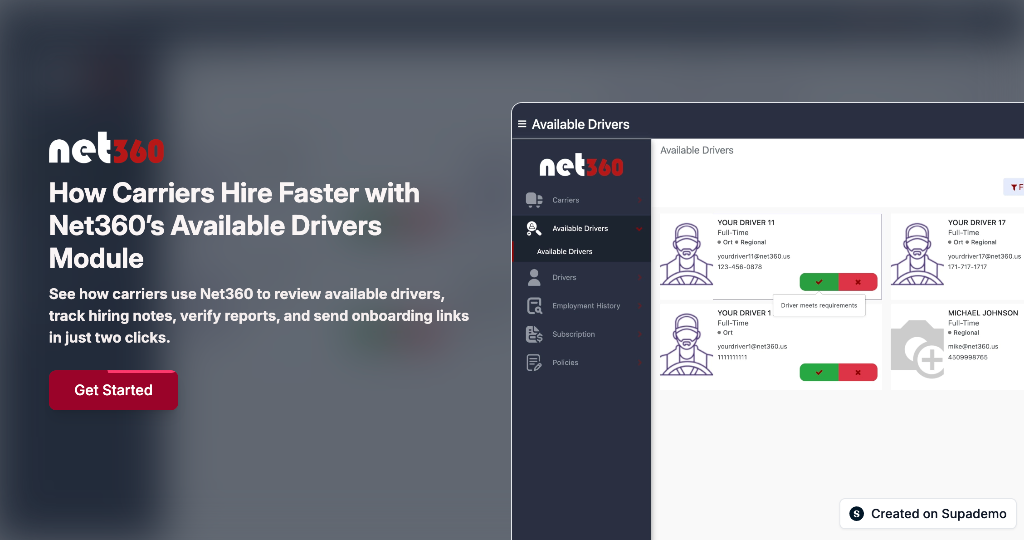This screenshot has height=540, width=1024.
Task: Click the filter funnel button
Action: (1014, 187)
